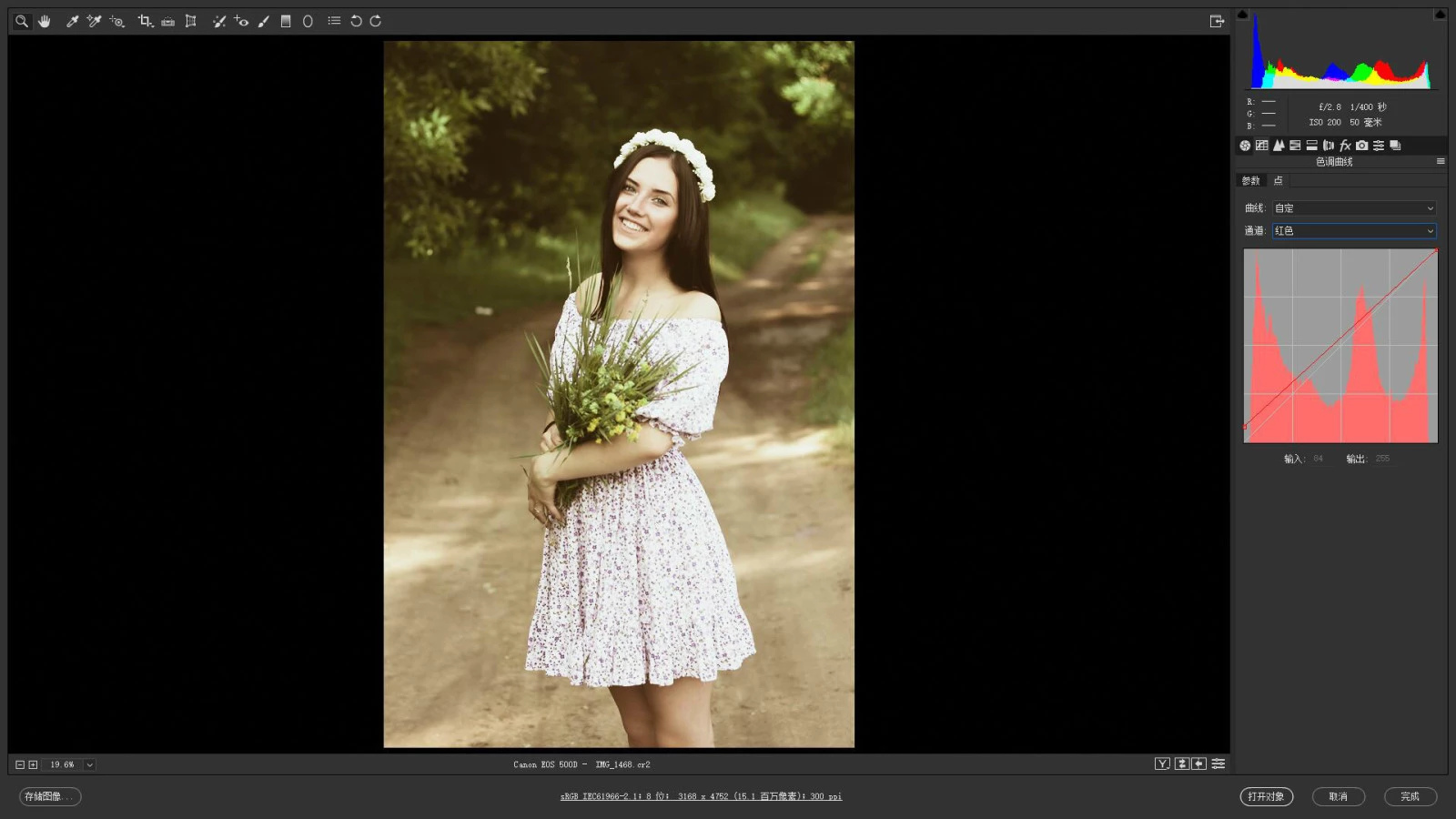Open the Split Toning panel icon
The width and height of the screenshot is (1456, 819).
(x=1311, y=146)
